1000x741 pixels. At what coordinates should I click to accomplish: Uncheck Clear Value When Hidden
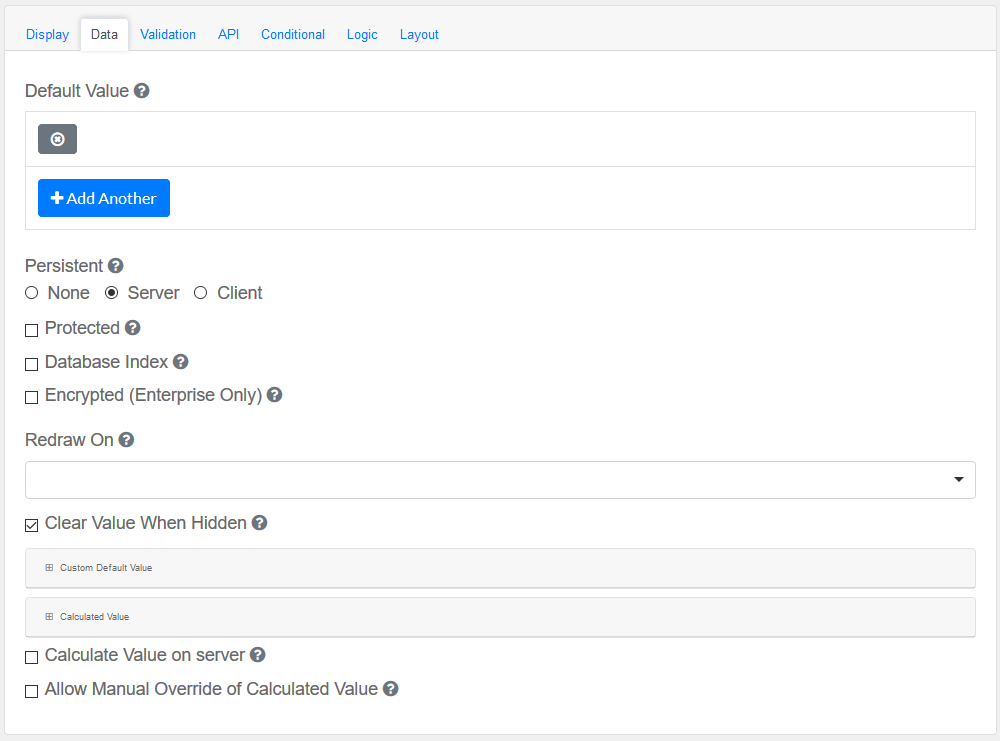[x=32, y=525]
